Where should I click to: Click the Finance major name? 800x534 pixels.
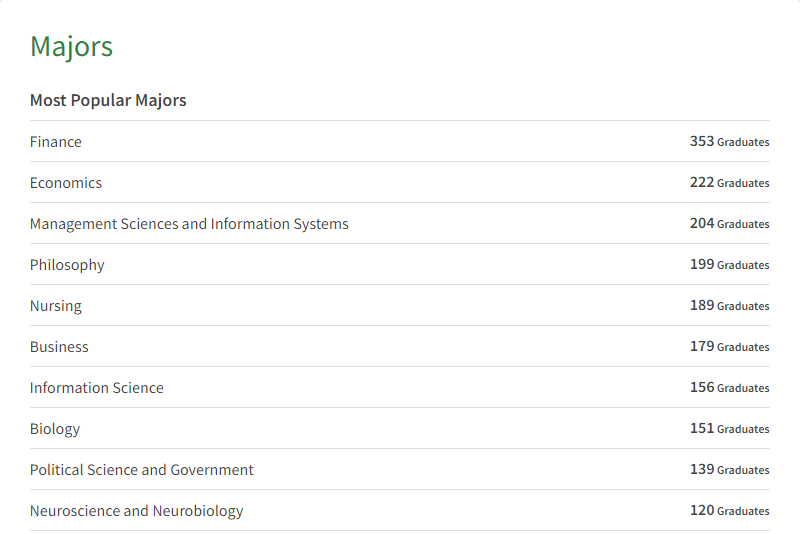[x=56, y=142]
